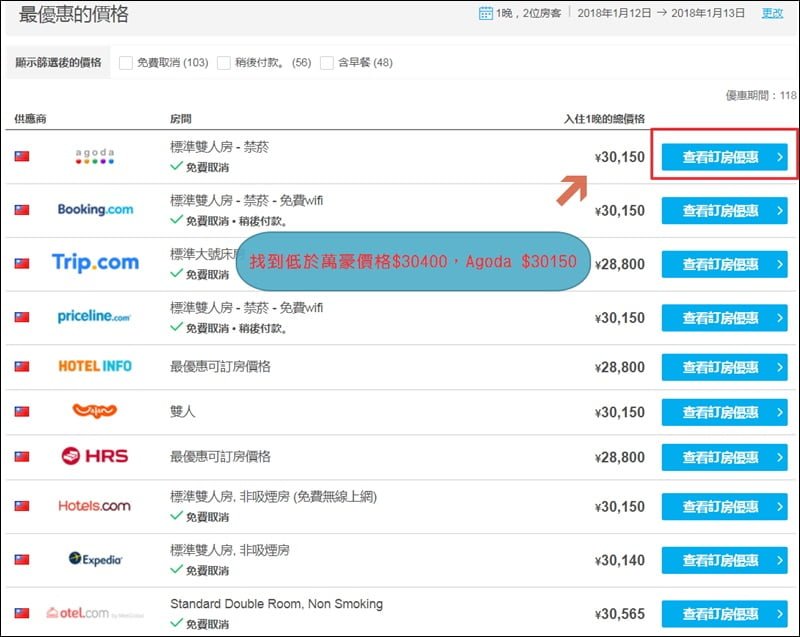Screen dimensions: 800x637
Task: Open 查看訂房優惠 for the Booking.com row
Action: click(x=724, y=211)
